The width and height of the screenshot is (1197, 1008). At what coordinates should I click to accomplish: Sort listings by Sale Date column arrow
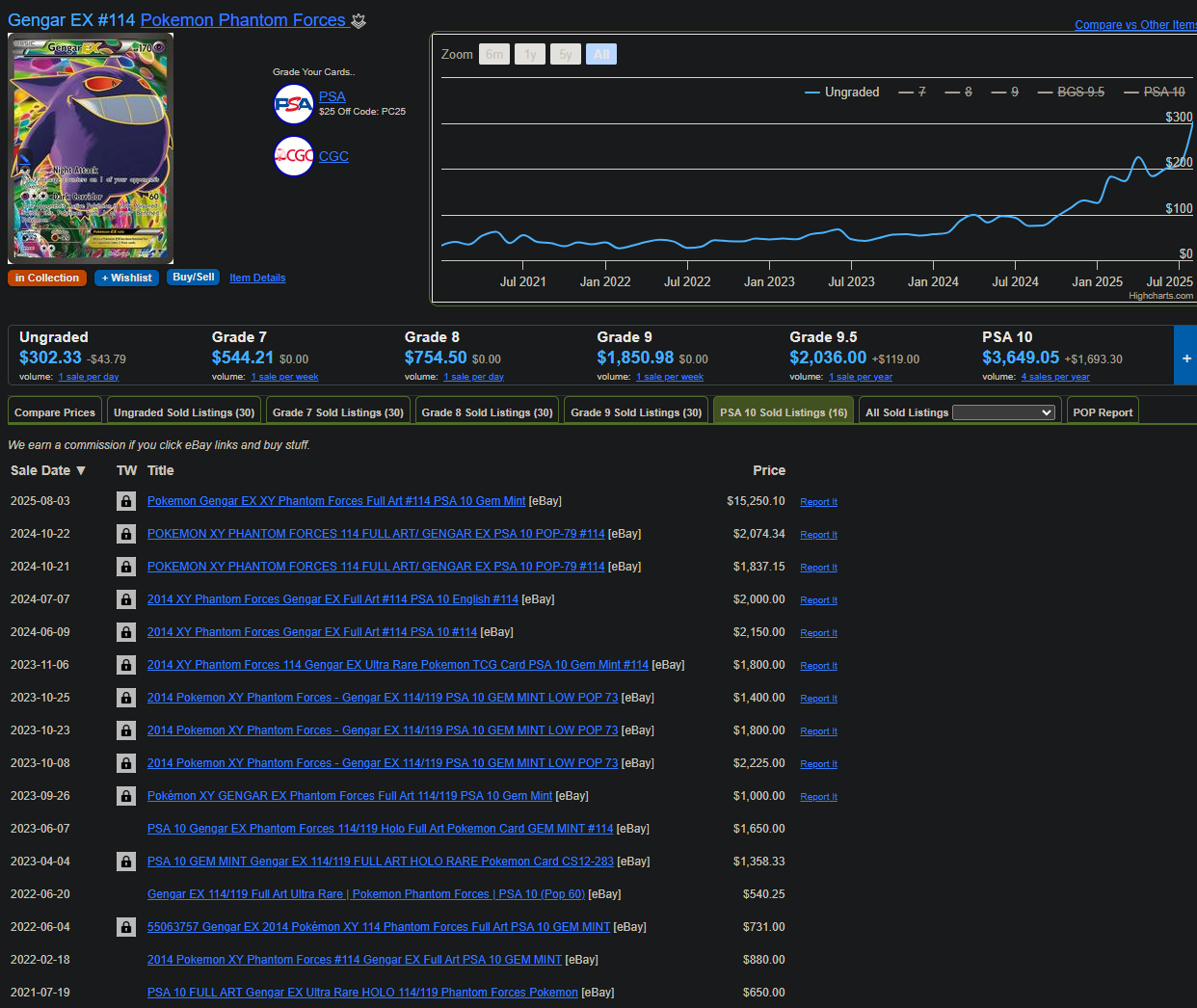[81, 471]
